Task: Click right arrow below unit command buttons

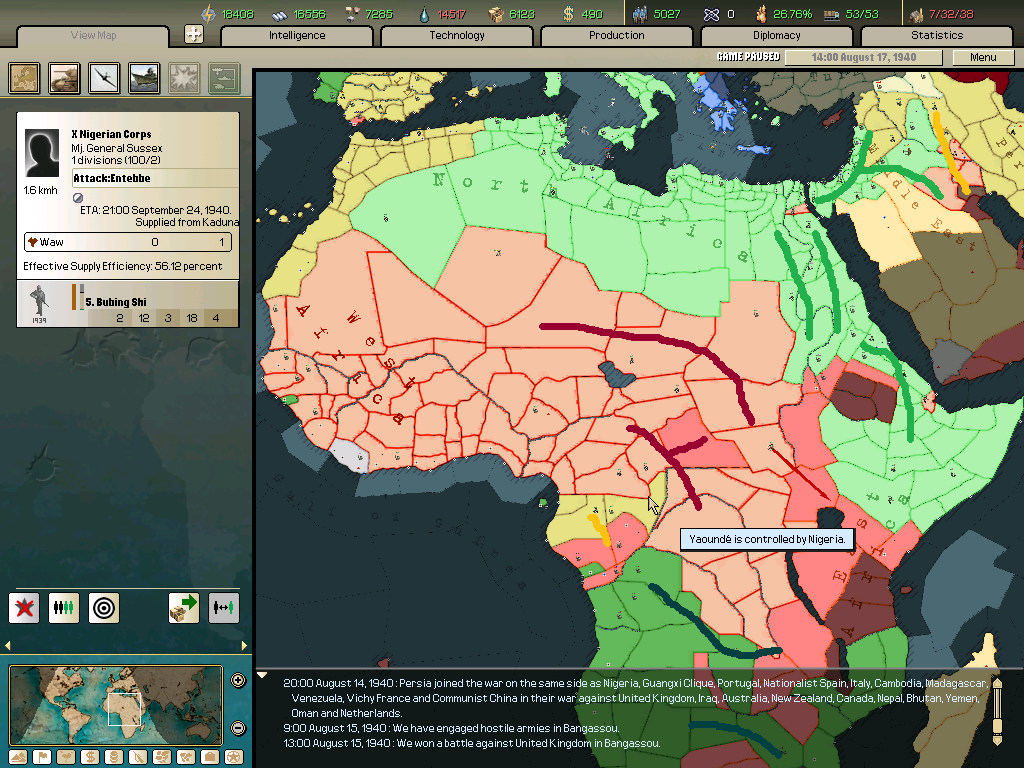Action: pyautogui.click(x=244, y=645)
